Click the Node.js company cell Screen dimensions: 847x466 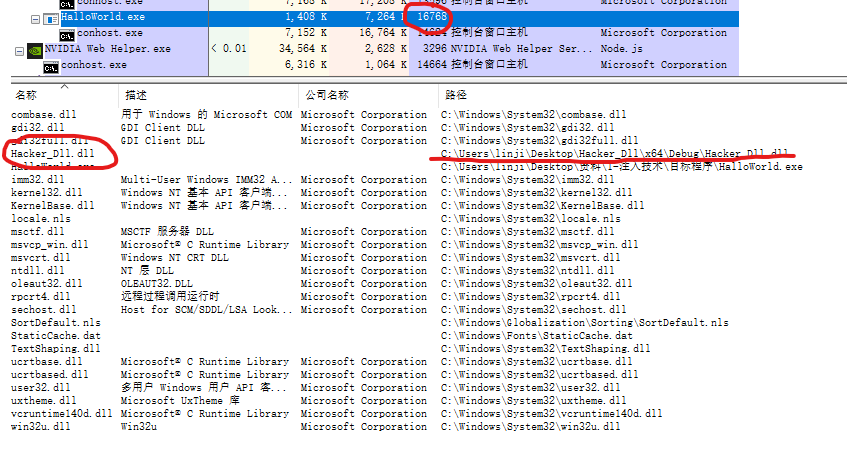(621, 49)
